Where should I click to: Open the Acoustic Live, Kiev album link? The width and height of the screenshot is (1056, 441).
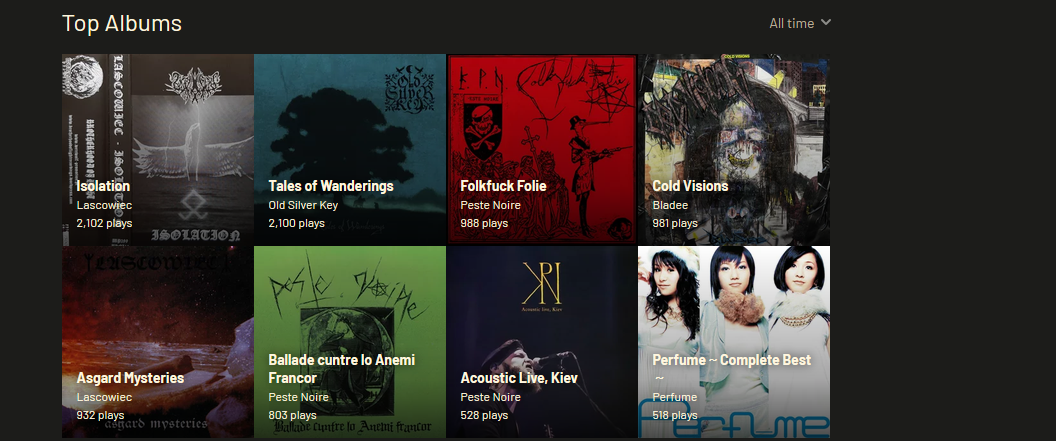[x=519, y=378]
